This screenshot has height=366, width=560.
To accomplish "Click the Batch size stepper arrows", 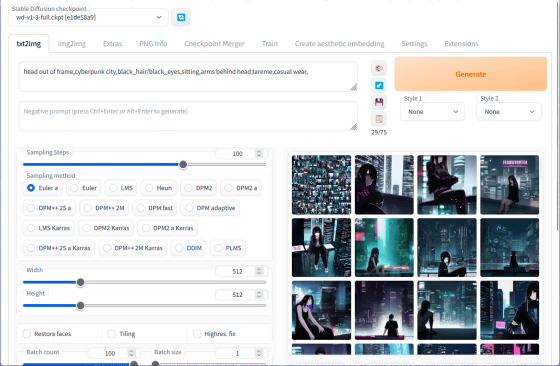I will tap(259, 353).
